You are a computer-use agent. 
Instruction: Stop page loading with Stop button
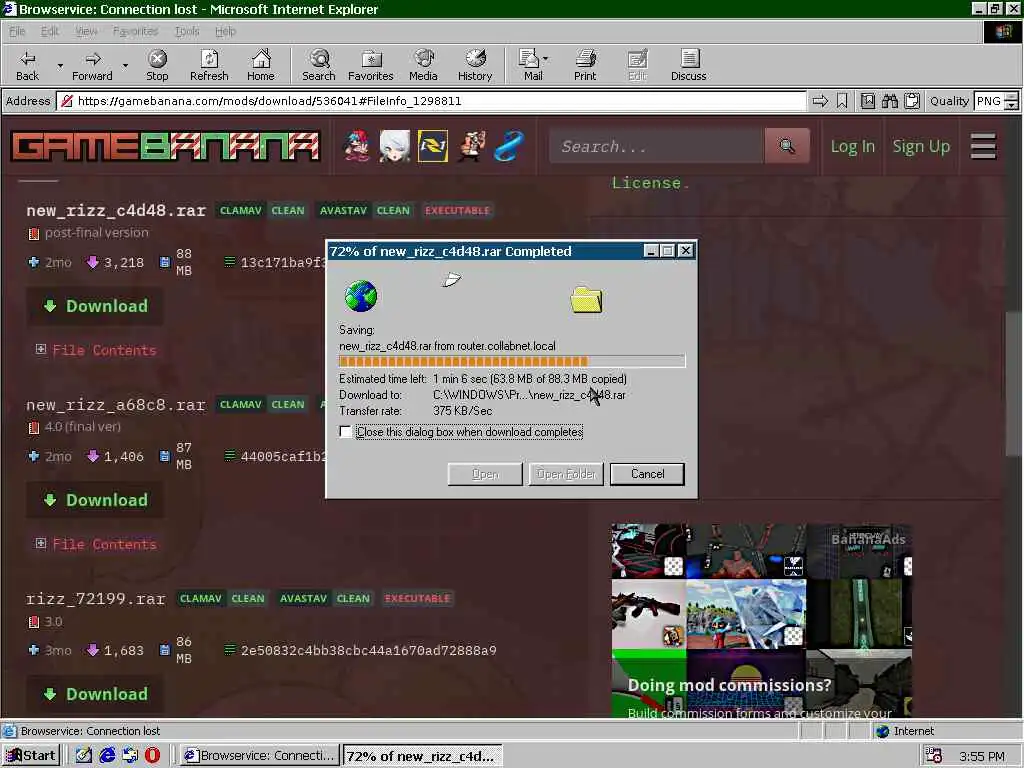[157, 65]
